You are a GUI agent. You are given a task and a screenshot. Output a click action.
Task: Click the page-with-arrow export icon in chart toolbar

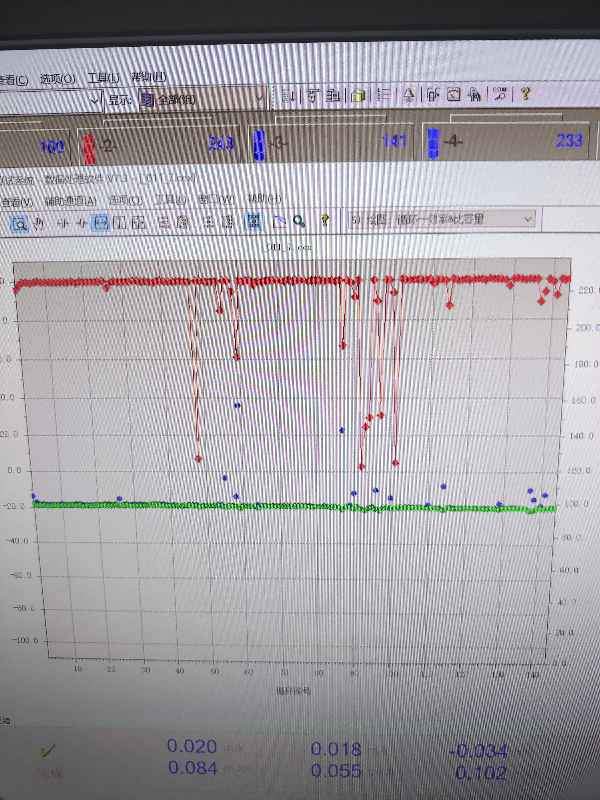(x=279, y=221)
